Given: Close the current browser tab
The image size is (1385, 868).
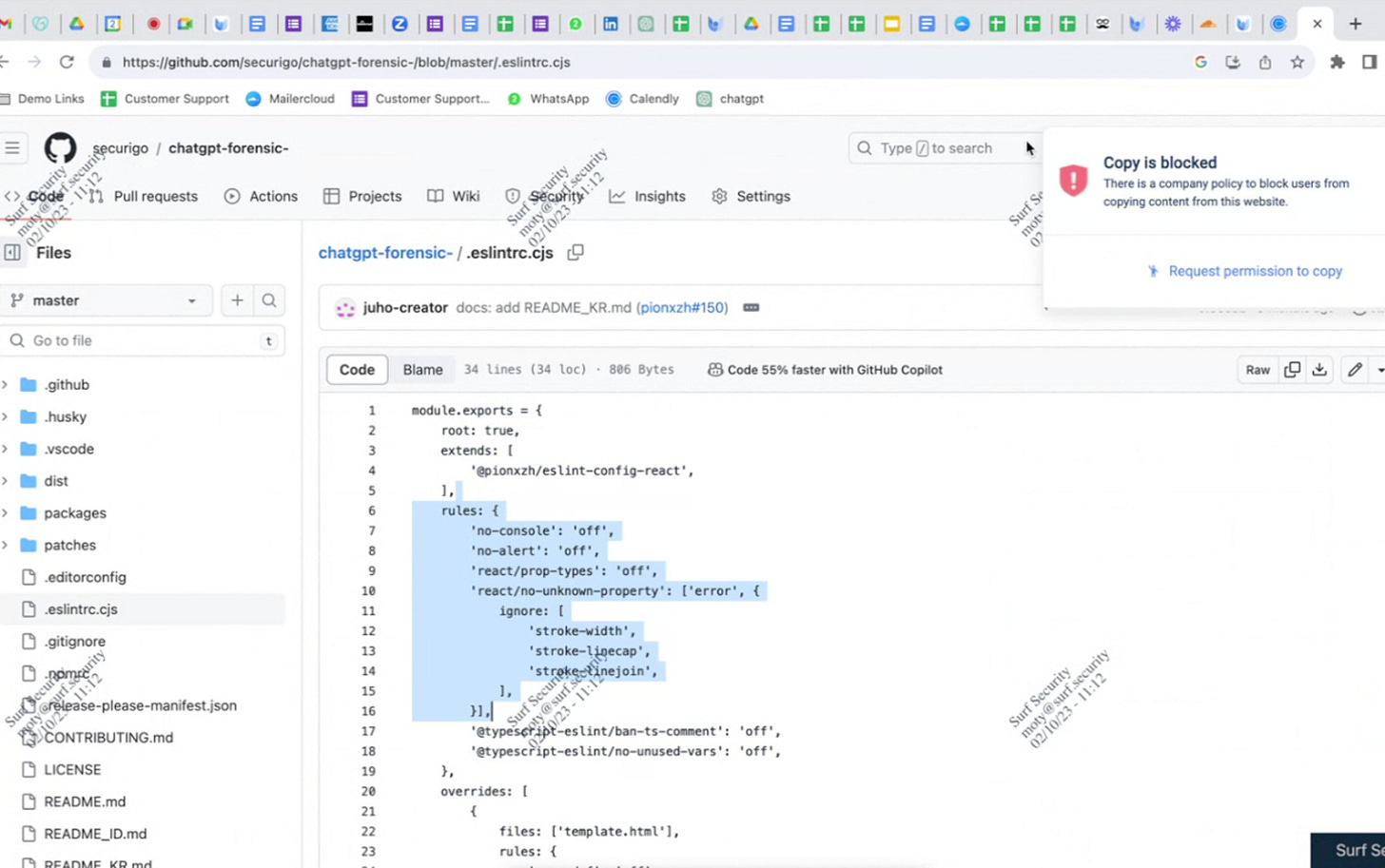Looking at the screenshot, I should tap(1317, 24).
